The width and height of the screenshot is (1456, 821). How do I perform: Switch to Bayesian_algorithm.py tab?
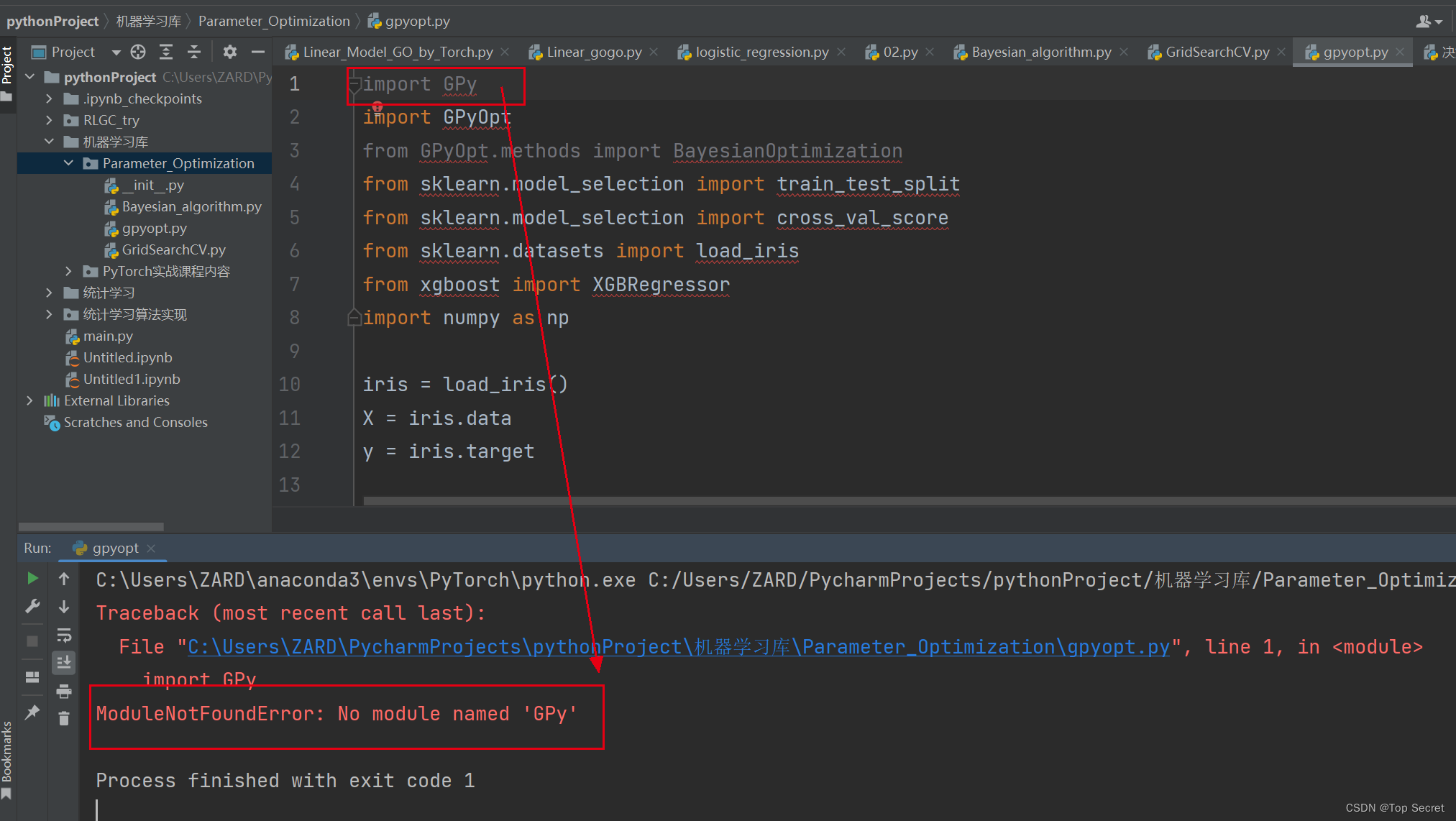(x=1040, y=52)
